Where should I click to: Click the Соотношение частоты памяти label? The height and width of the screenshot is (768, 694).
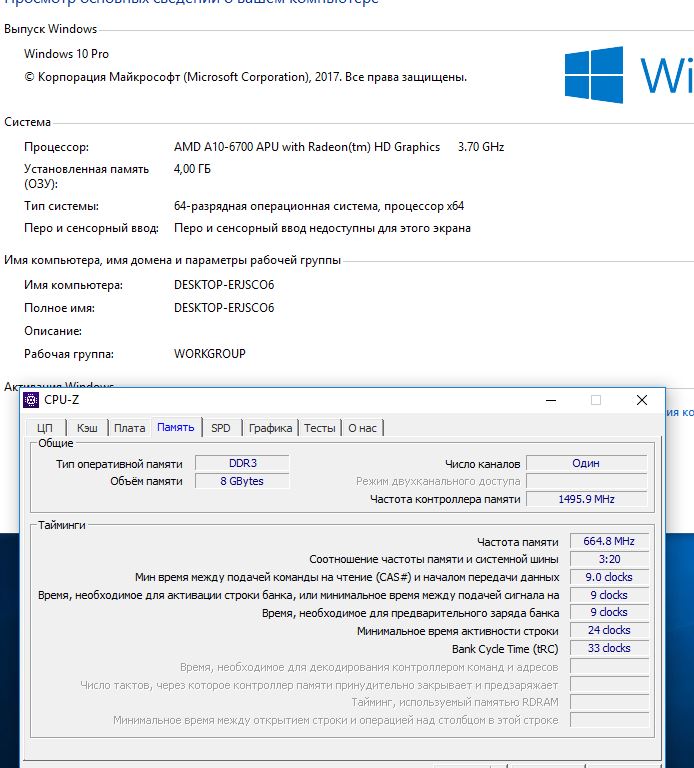pos(433,559)
